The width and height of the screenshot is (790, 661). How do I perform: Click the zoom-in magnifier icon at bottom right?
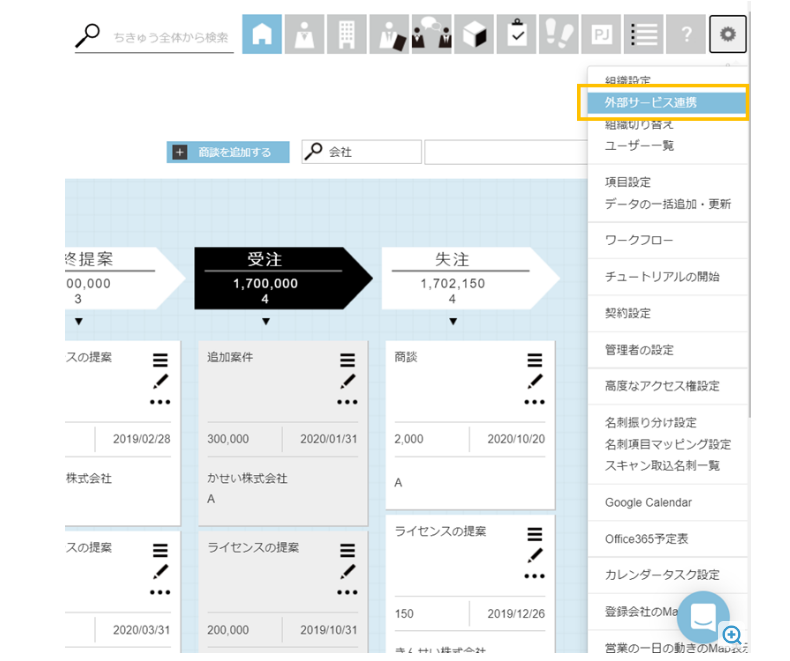pyautogui.click(x=732, y=635)
